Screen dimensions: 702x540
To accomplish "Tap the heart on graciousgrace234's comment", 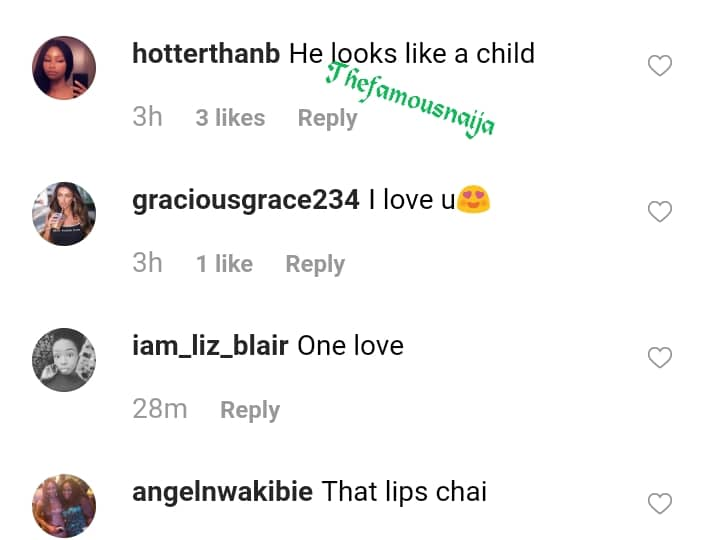I will (x=660, y=212).
